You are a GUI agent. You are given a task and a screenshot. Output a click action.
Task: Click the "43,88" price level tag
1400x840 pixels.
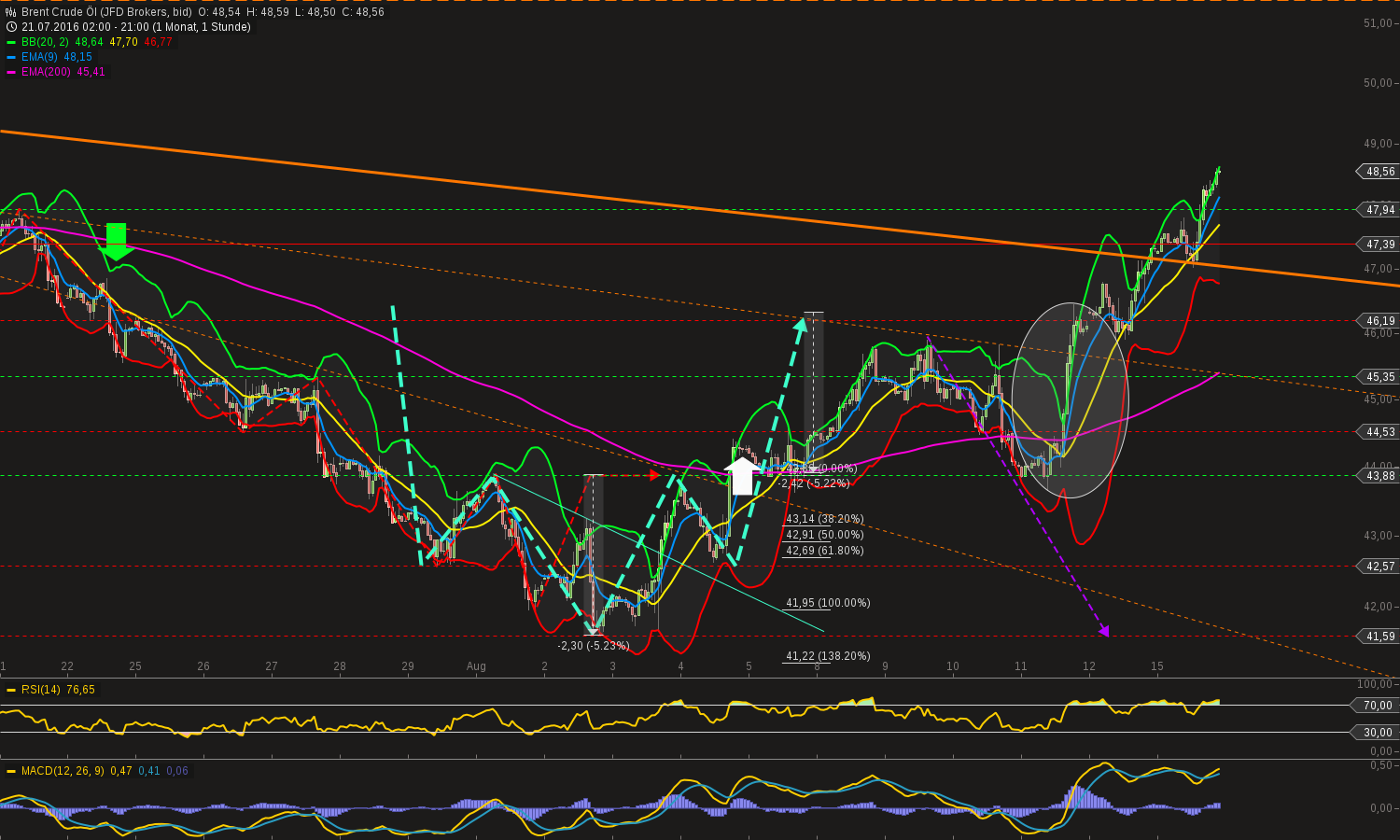click(1378, 476)
